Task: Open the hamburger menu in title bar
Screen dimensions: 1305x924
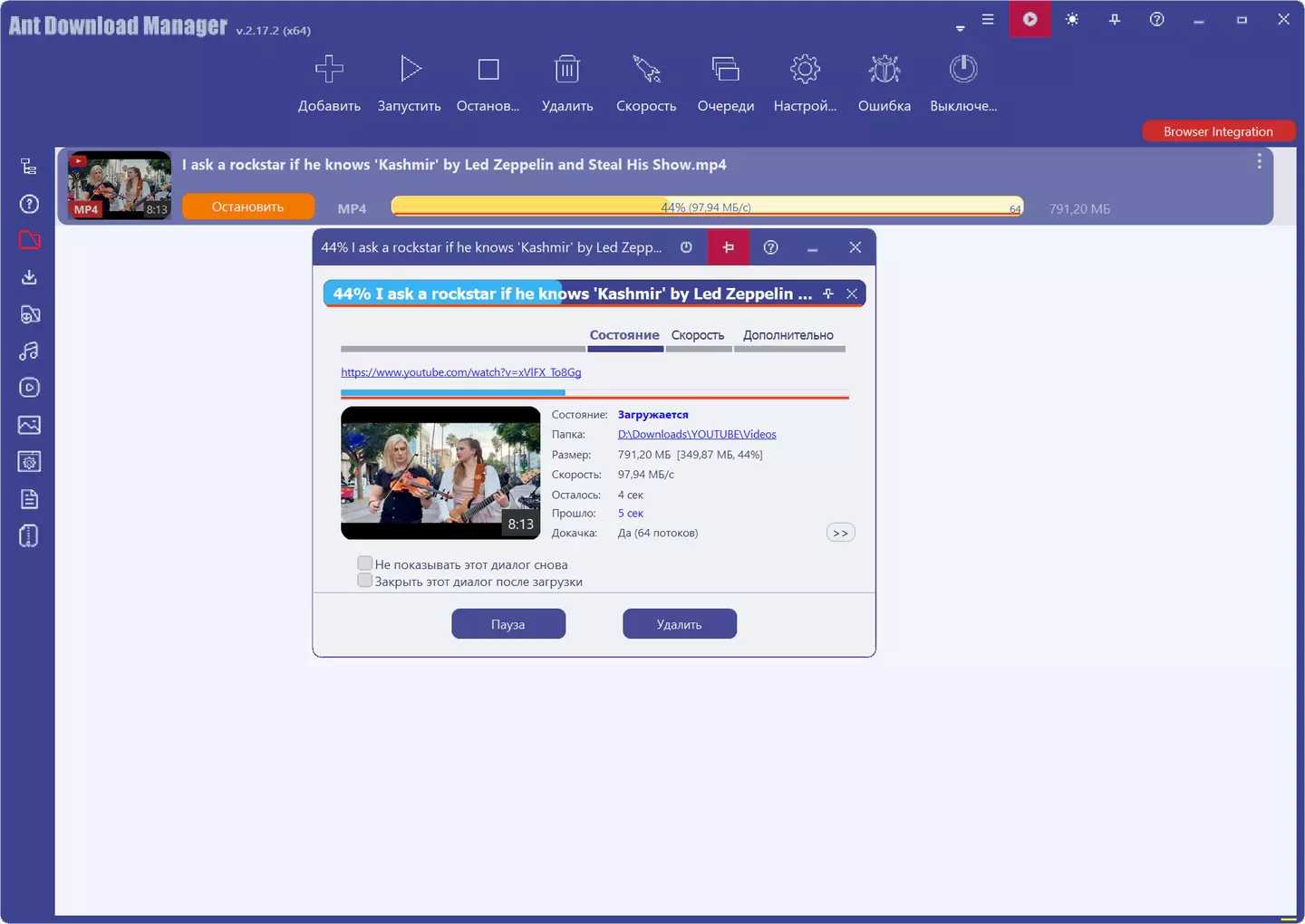Action: tap(988, 19)
